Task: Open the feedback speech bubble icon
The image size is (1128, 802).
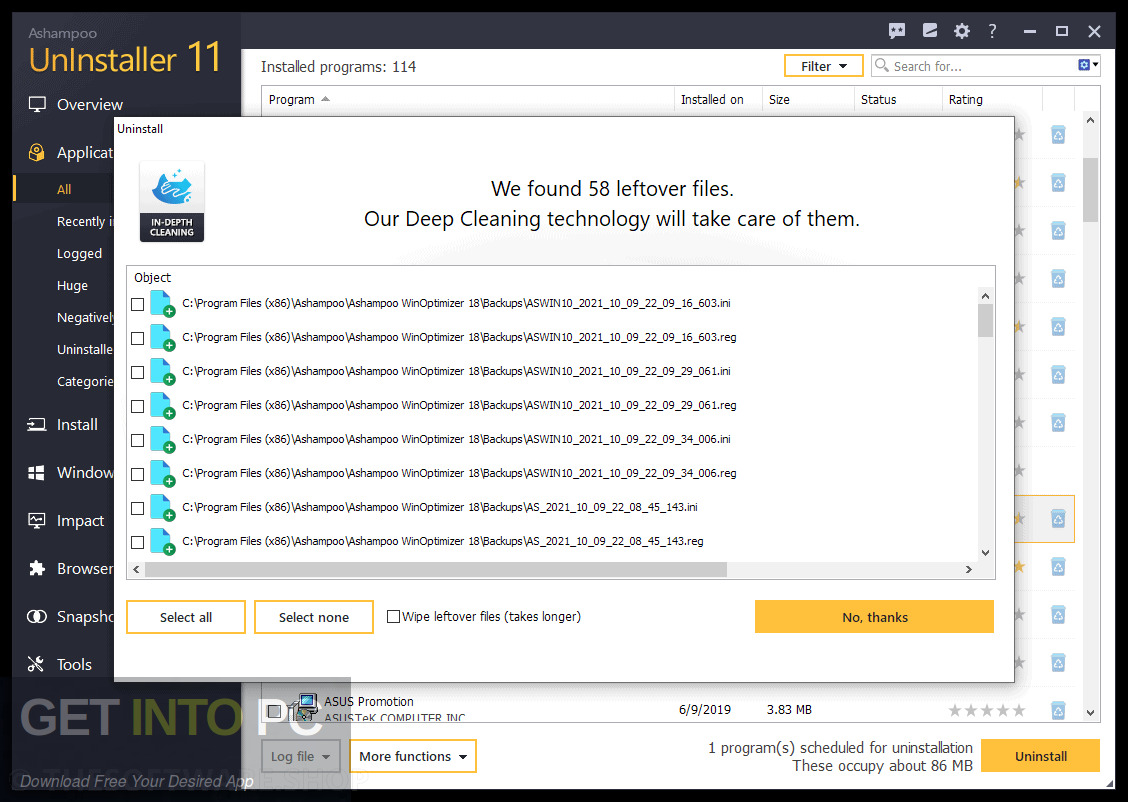Action: 896,31
